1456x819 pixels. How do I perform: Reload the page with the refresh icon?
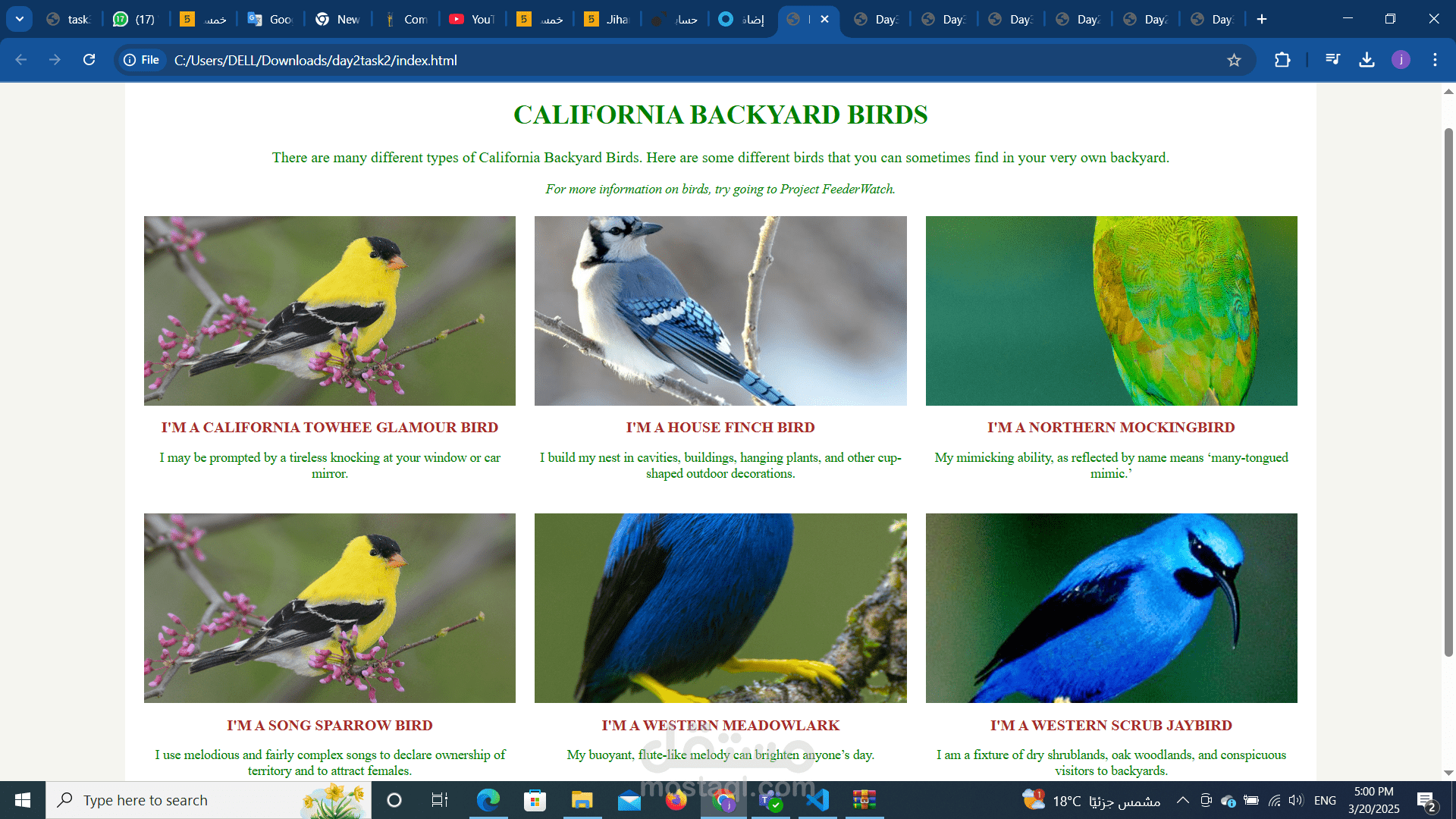(x=89, y=60)
